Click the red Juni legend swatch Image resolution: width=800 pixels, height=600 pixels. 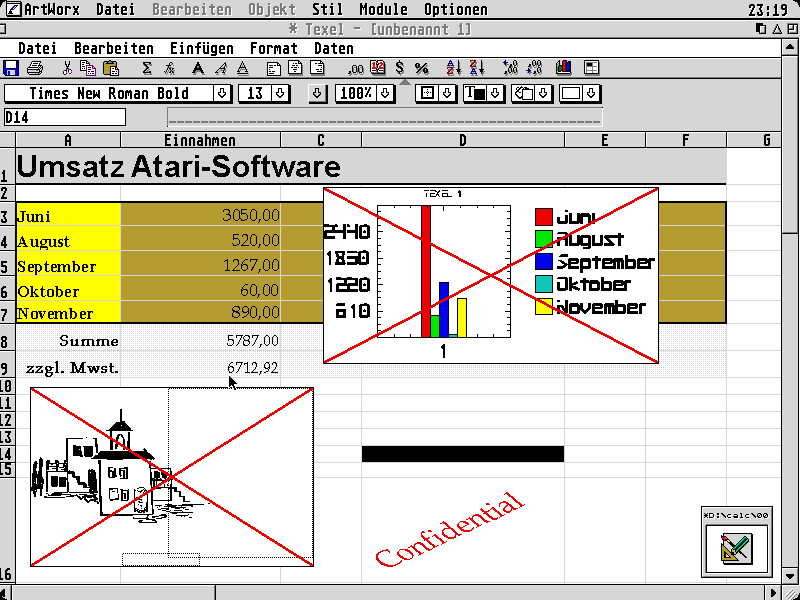(544, 217)
